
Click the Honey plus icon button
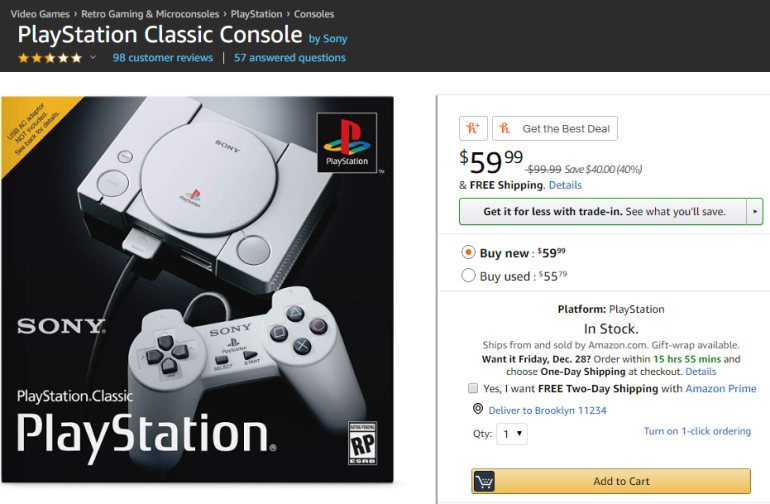(x=473, y=128)
